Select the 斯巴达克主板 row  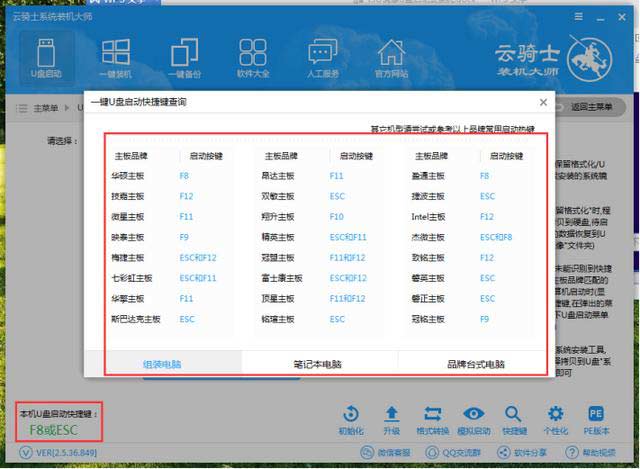[x=170, y=319]
